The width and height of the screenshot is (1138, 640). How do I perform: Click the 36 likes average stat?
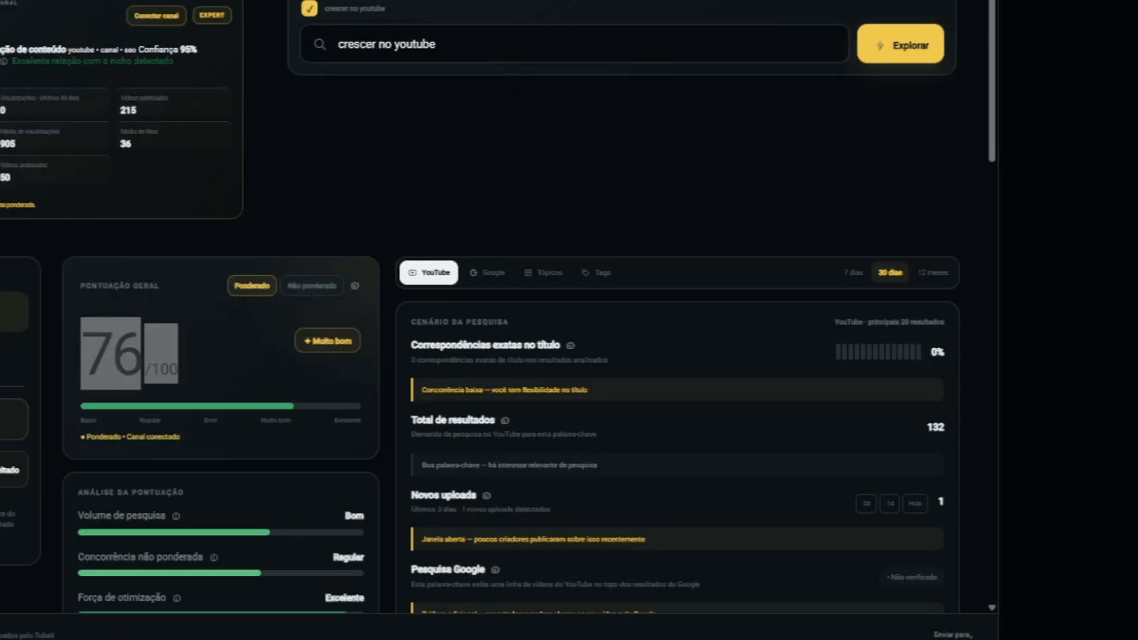pyautogui.click(x=126, y=144)
